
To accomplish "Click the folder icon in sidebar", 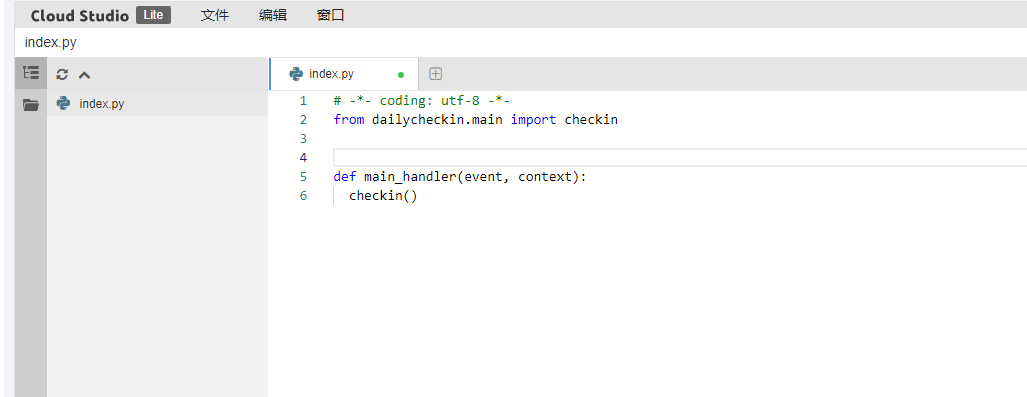I will [x=31, y=104].
